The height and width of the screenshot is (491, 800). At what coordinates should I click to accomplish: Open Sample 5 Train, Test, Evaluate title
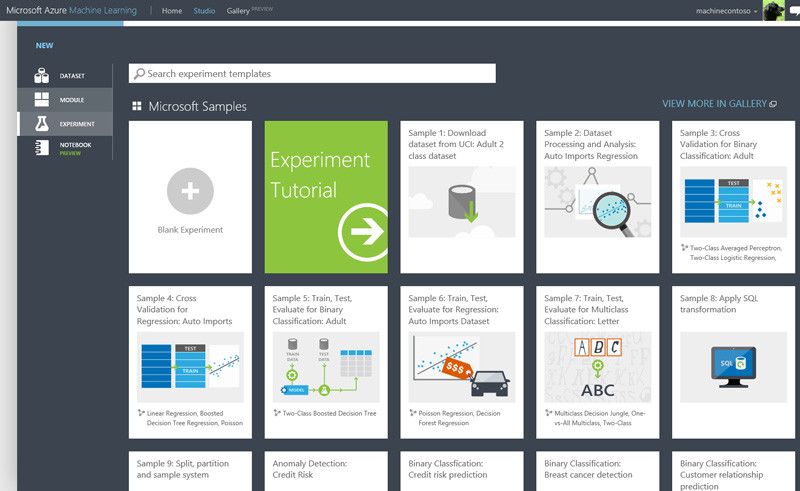click(x=312, y=310)
